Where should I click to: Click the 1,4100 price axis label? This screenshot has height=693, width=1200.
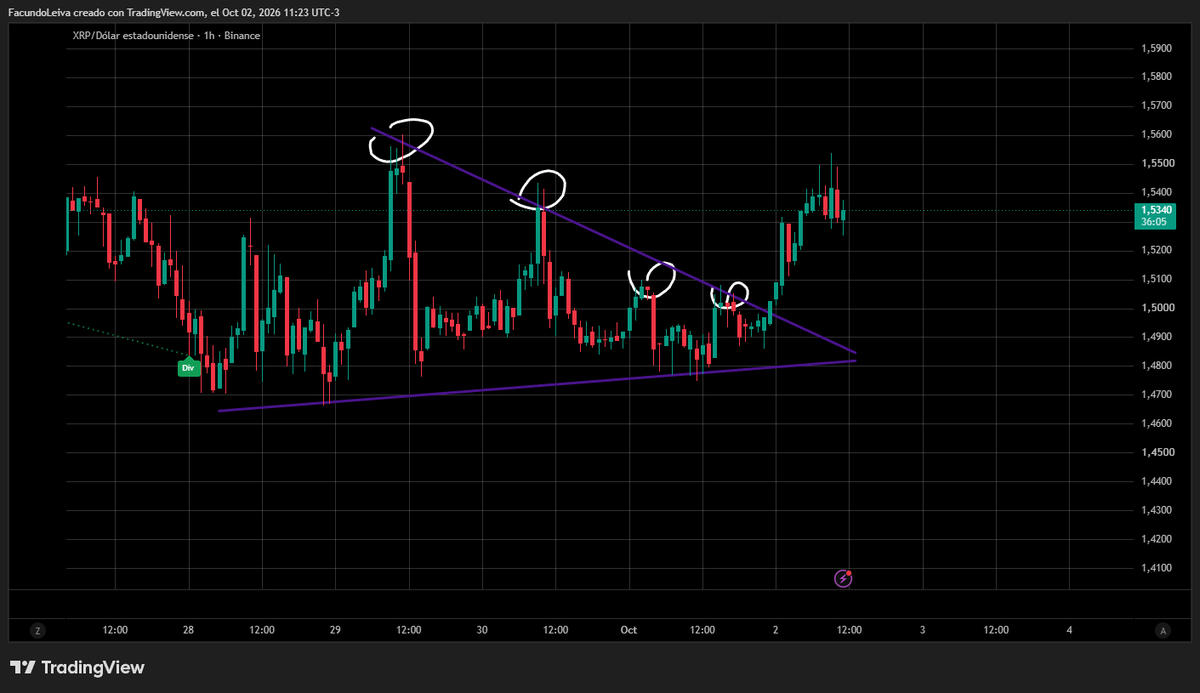1157,568
